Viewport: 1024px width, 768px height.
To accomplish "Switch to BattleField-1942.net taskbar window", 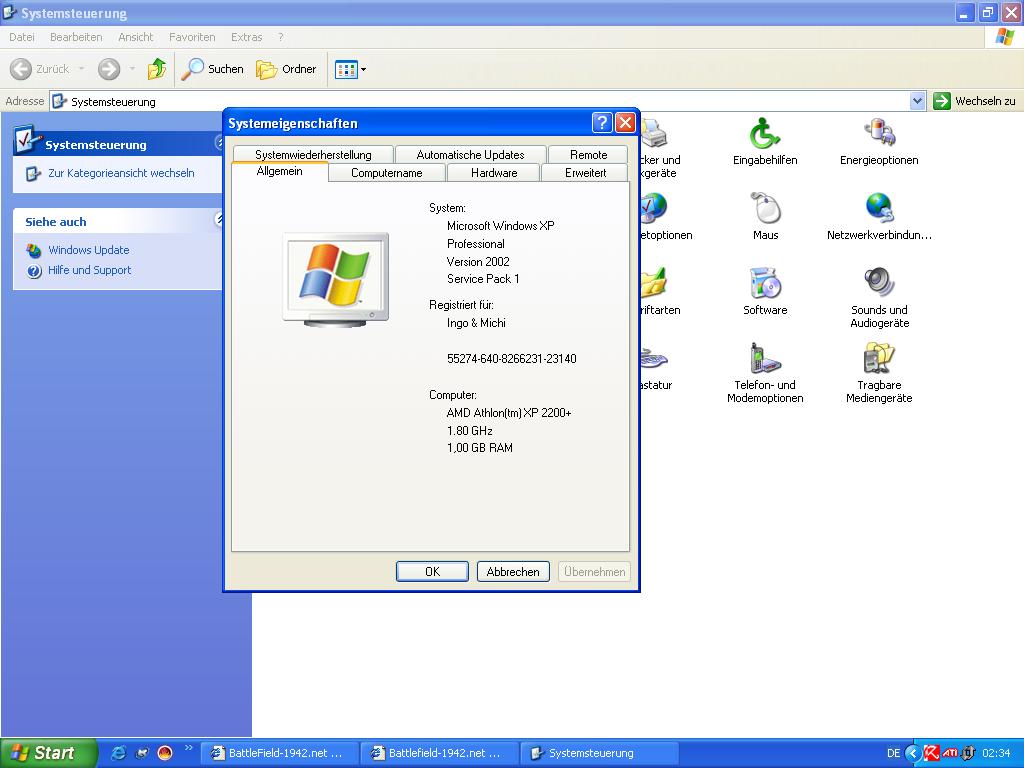I will pyautogui.click(x=279, y=753).
